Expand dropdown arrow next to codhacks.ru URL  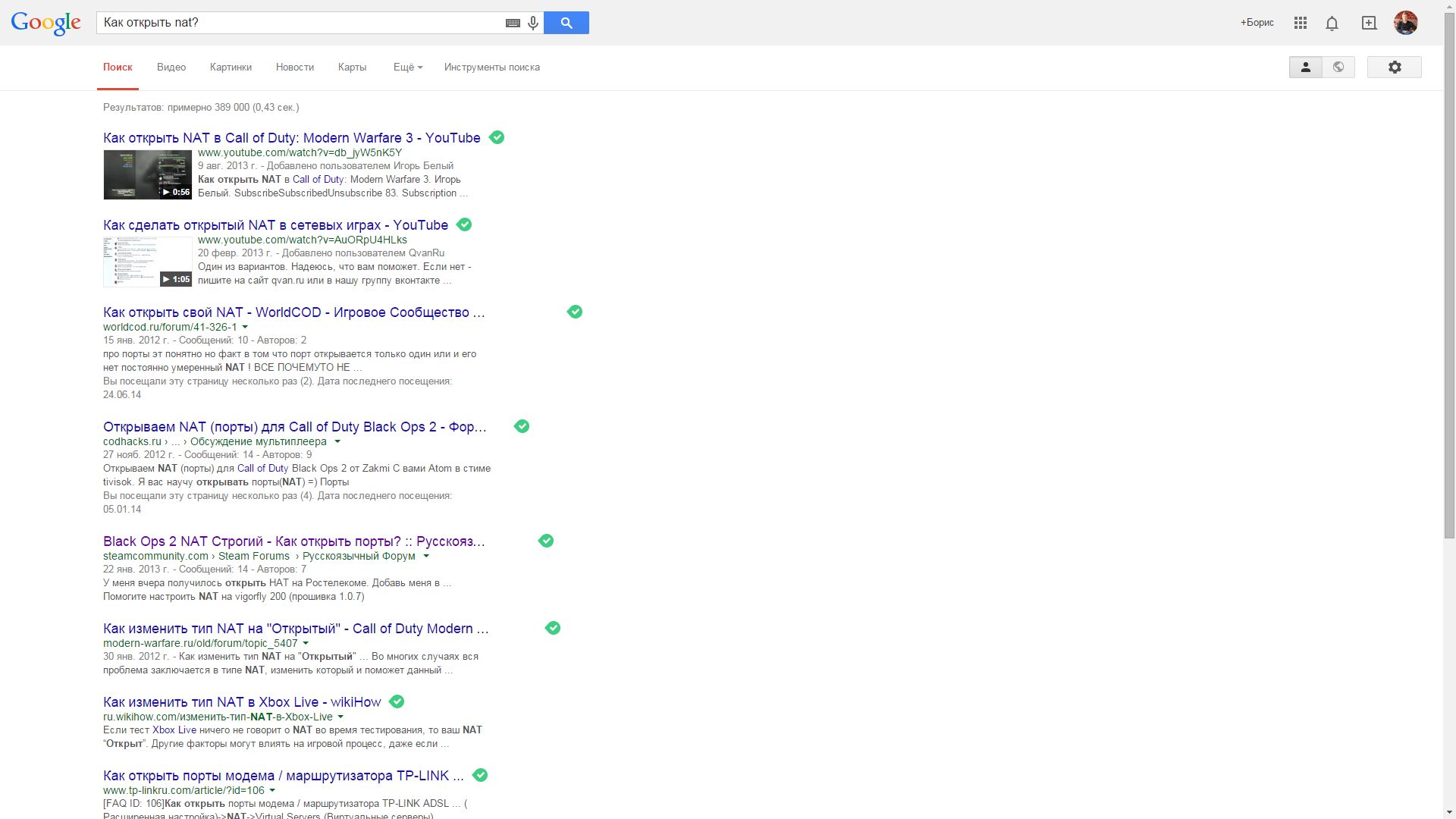pos(337,442)
